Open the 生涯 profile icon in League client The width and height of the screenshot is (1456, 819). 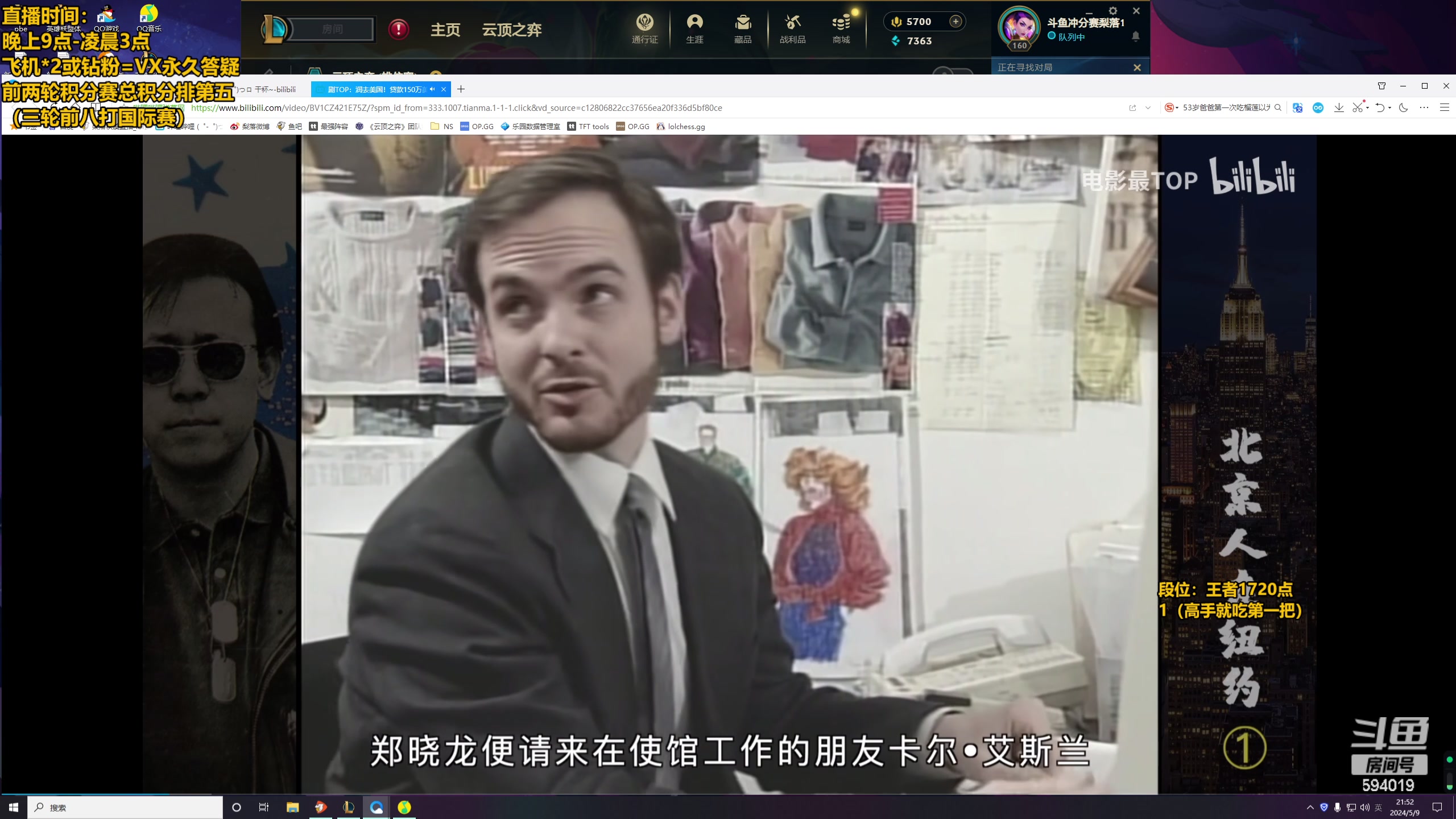694,28
